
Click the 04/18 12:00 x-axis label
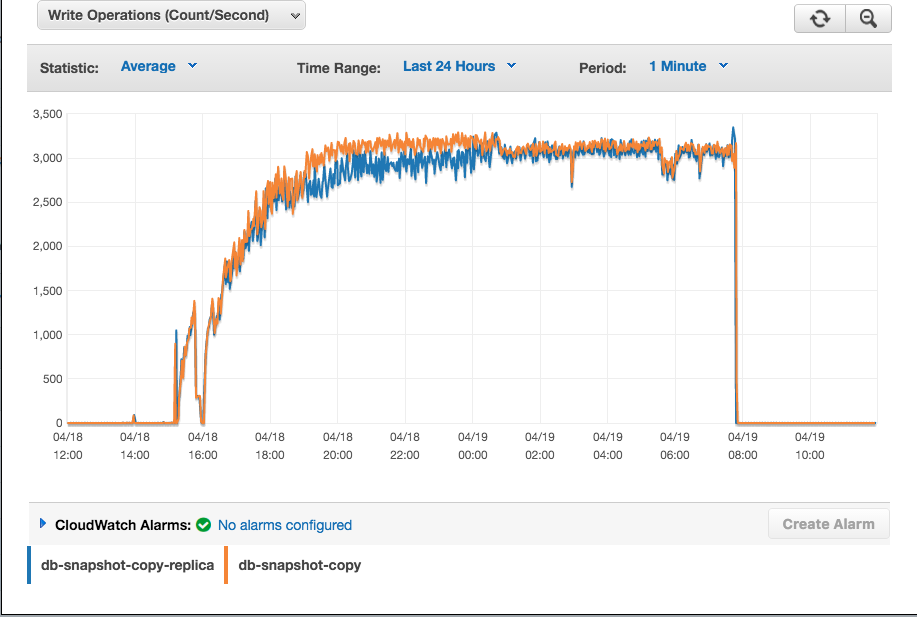tap(68, 446)
